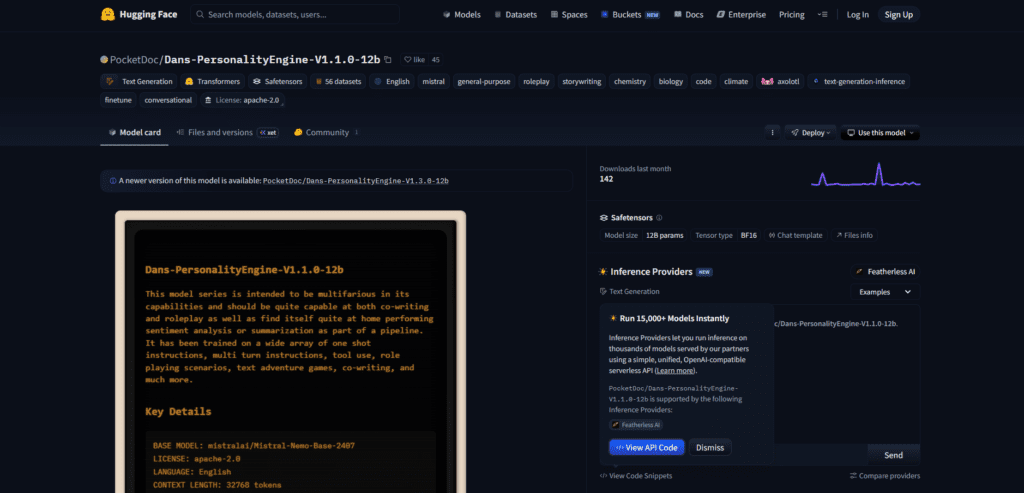Click the climate tag
The height and width of the screenshot is (493, 1024).
click(736, 82)
